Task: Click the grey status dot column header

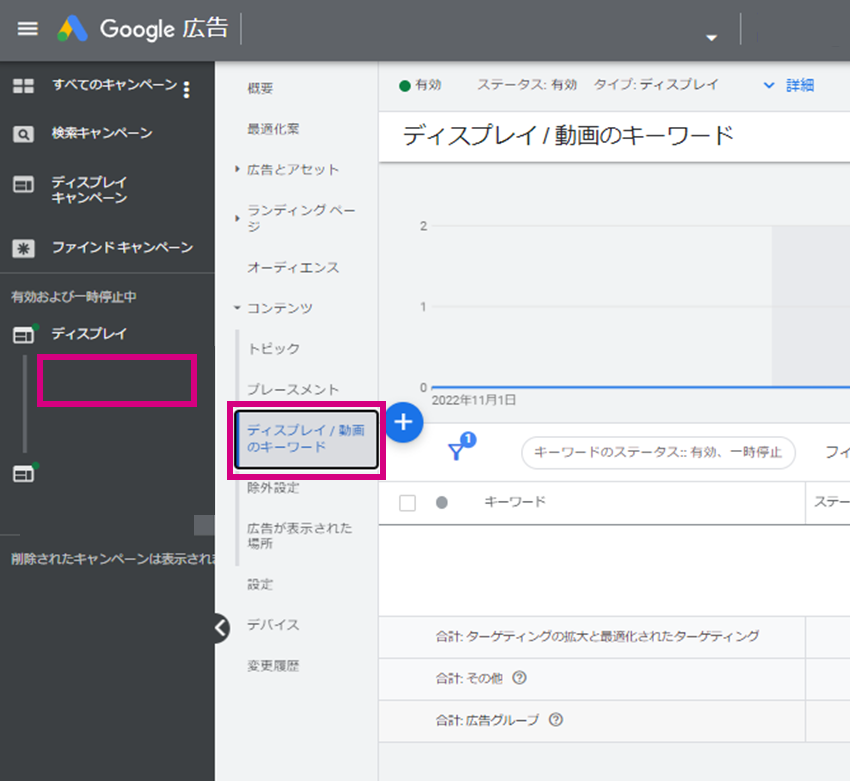Action: (x=442, y=503)
